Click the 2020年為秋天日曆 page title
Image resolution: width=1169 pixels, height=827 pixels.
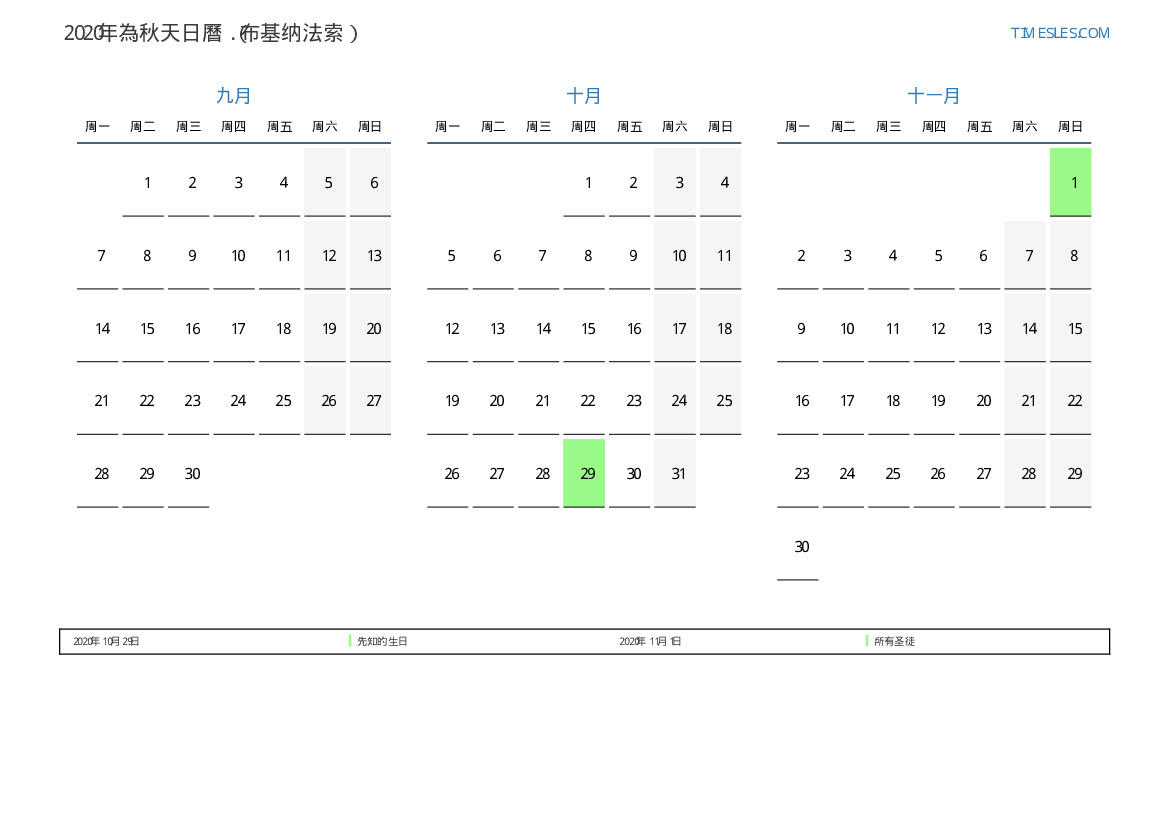(211, 33)
